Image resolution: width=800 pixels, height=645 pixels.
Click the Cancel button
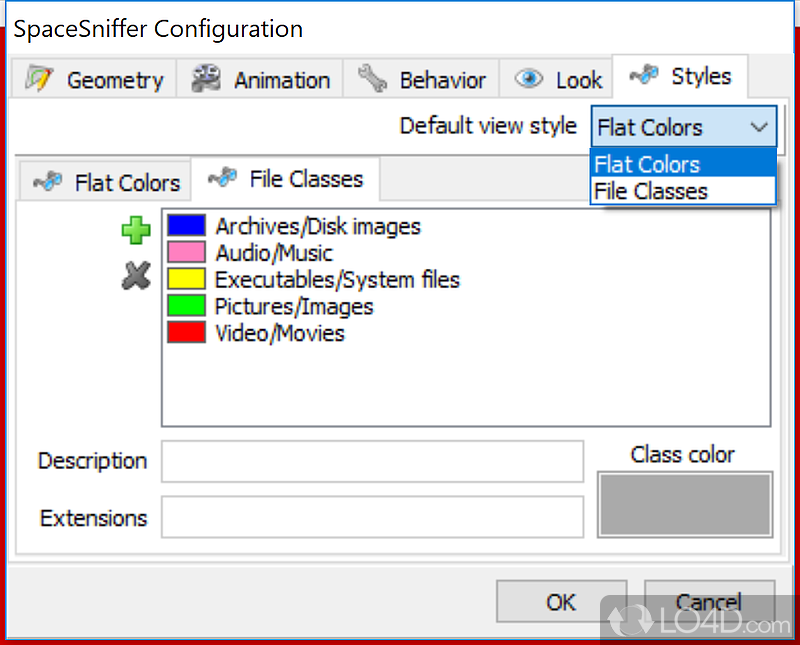(x=709, y=602)
